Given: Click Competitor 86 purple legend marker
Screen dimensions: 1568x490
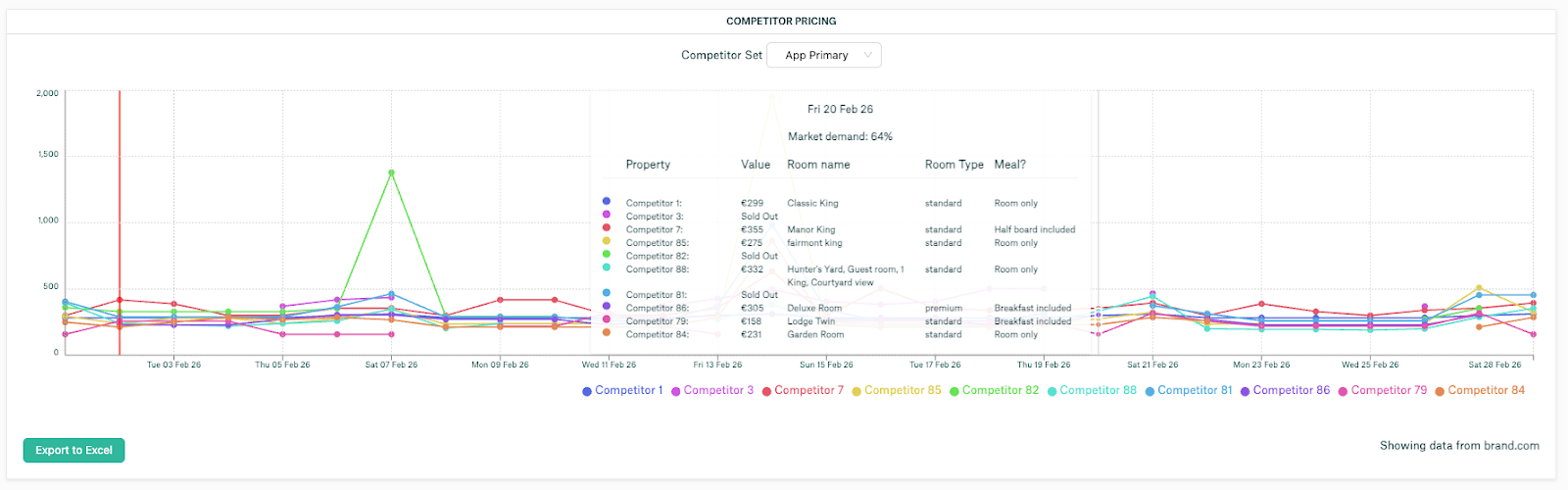Looking at the screenshot, I should 1246,391.
